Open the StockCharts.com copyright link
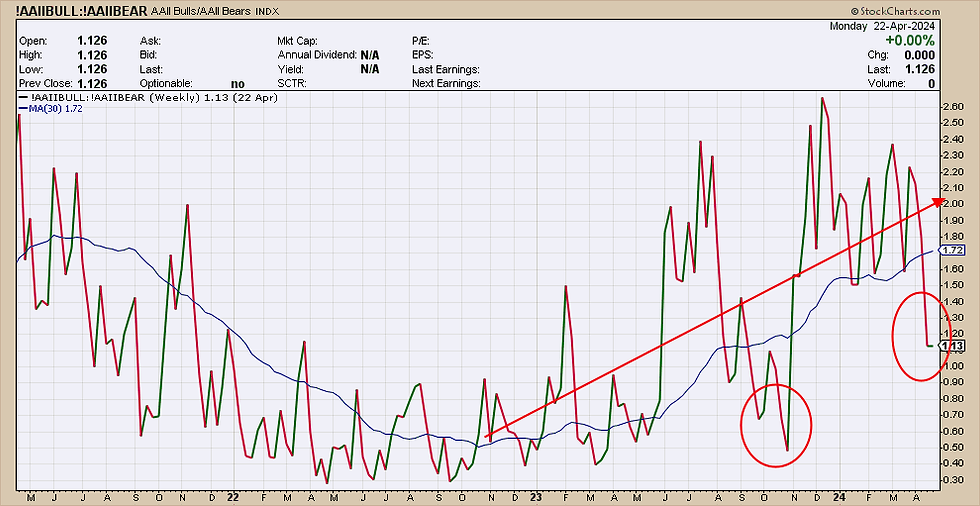 point(894,11)
